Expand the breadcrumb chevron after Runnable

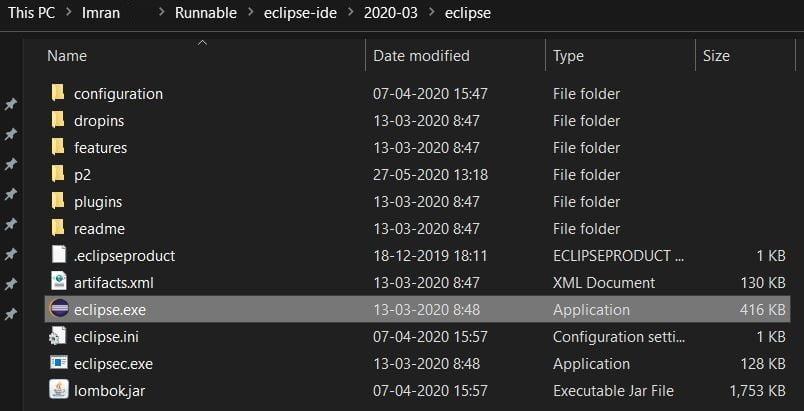click(x=251, y=14)
